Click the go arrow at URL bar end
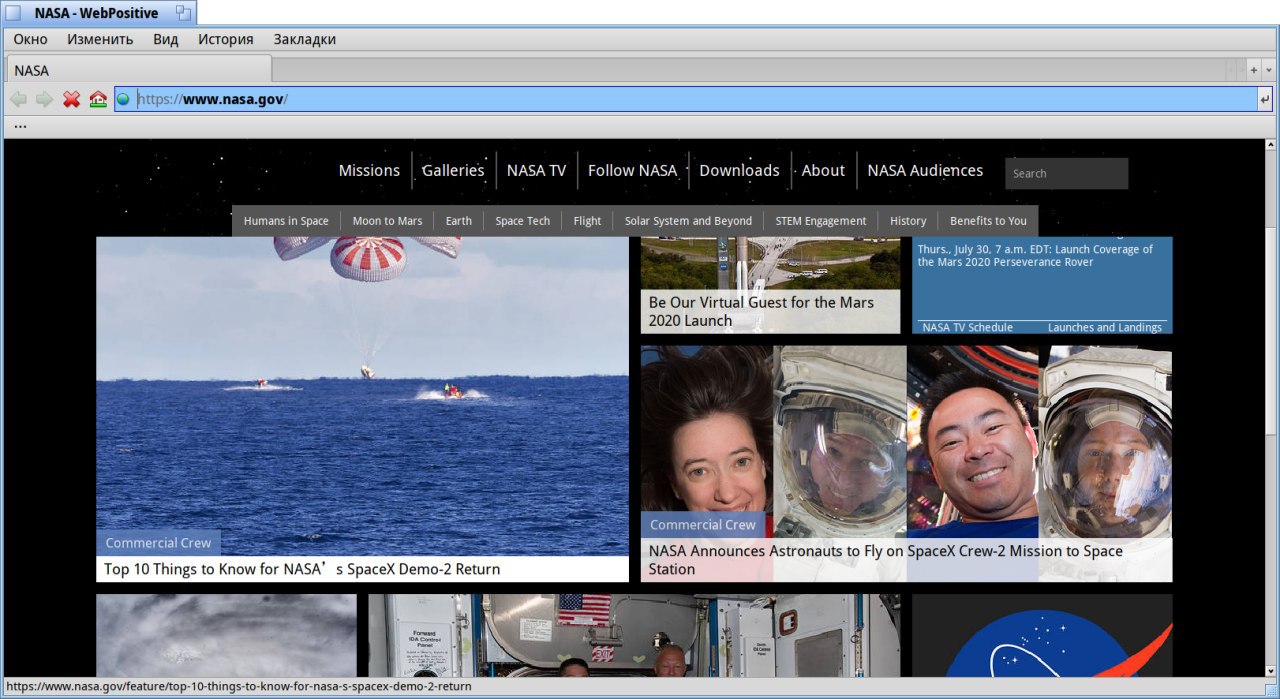1280x699 pixels. [x=1265, y=99]
